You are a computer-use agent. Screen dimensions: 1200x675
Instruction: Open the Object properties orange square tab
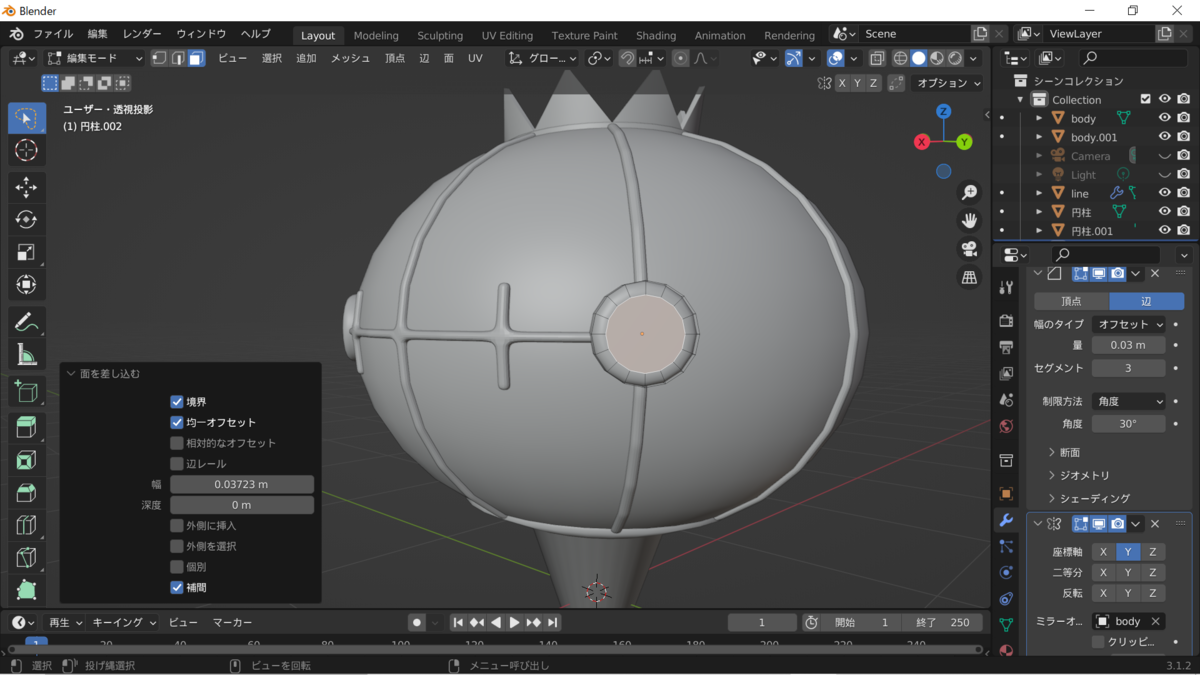1006,493
